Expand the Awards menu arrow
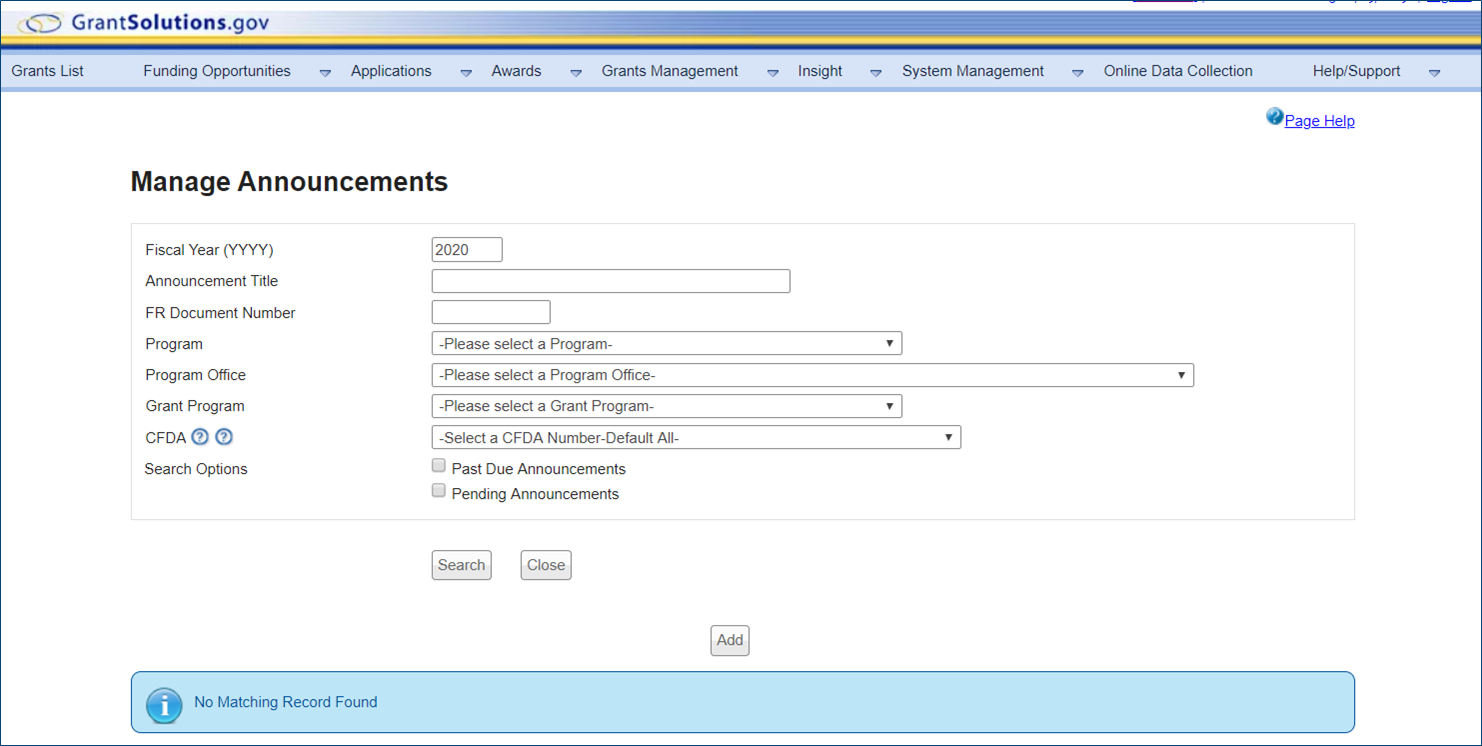Viewport: 1482px width, 746px height. click(x=576, y=73)
